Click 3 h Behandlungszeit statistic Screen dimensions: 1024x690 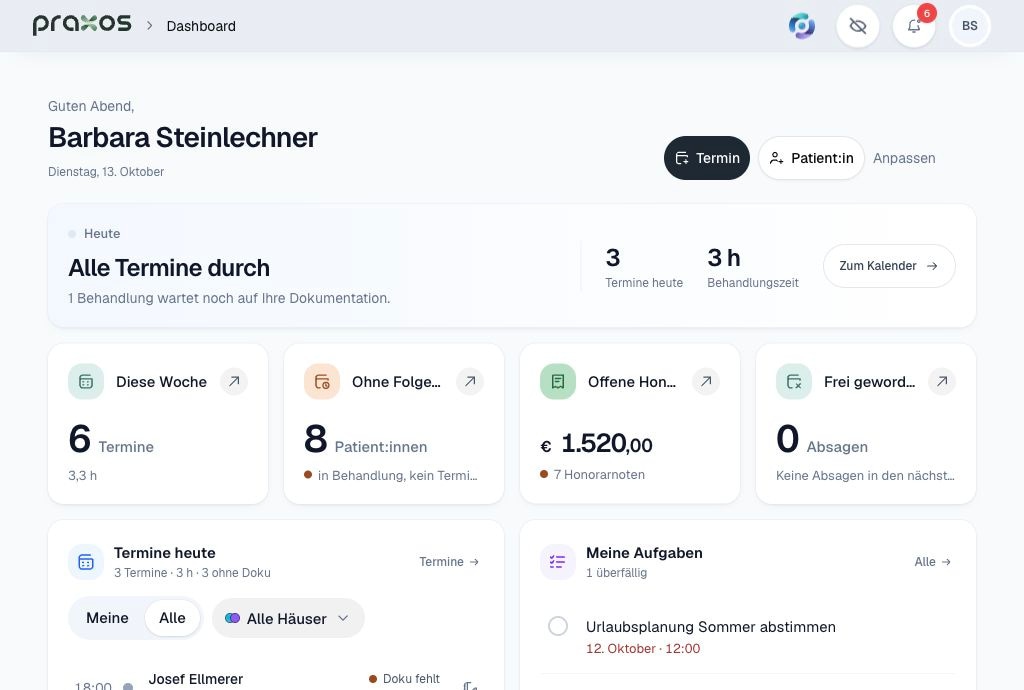point(753,266)
